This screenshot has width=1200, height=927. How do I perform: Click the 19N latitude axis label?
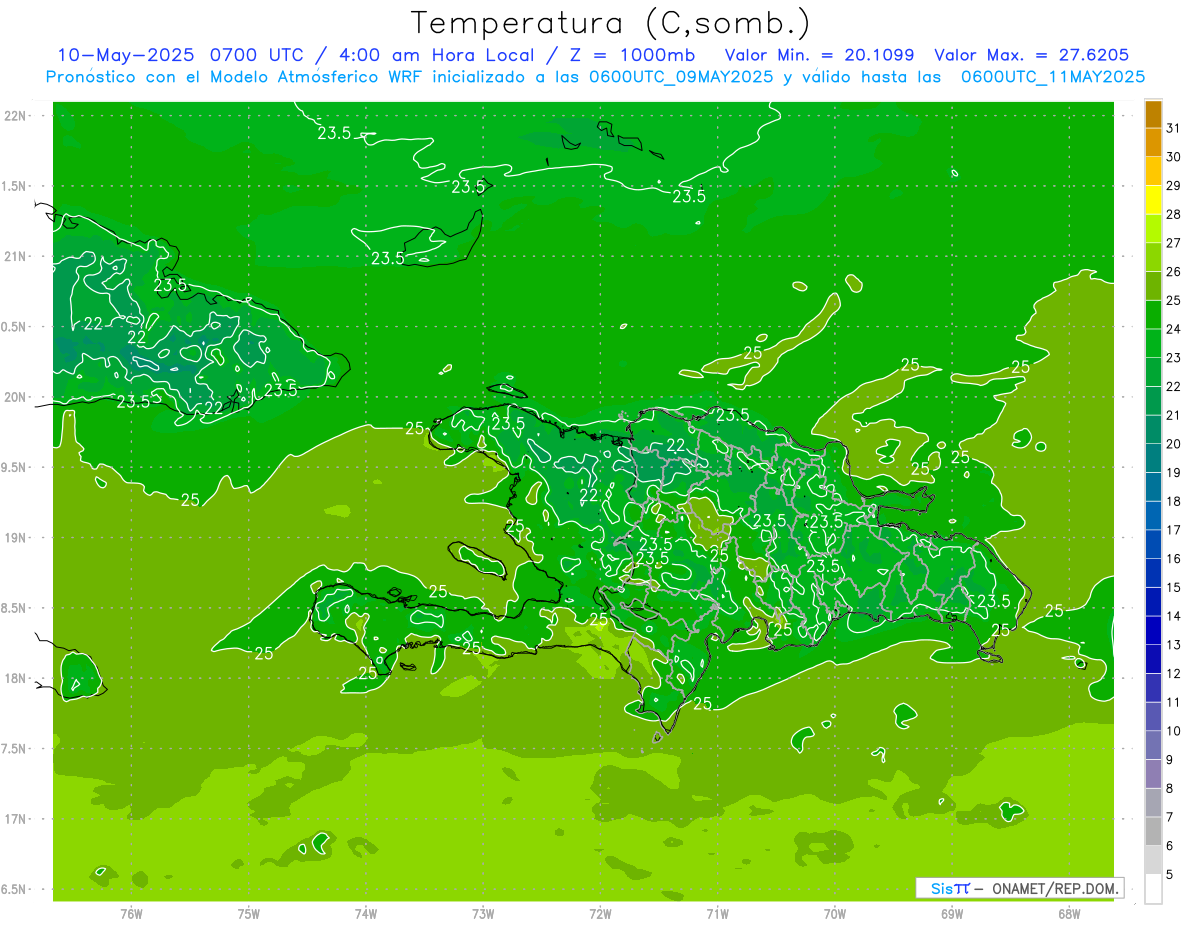tap(15, 537)
